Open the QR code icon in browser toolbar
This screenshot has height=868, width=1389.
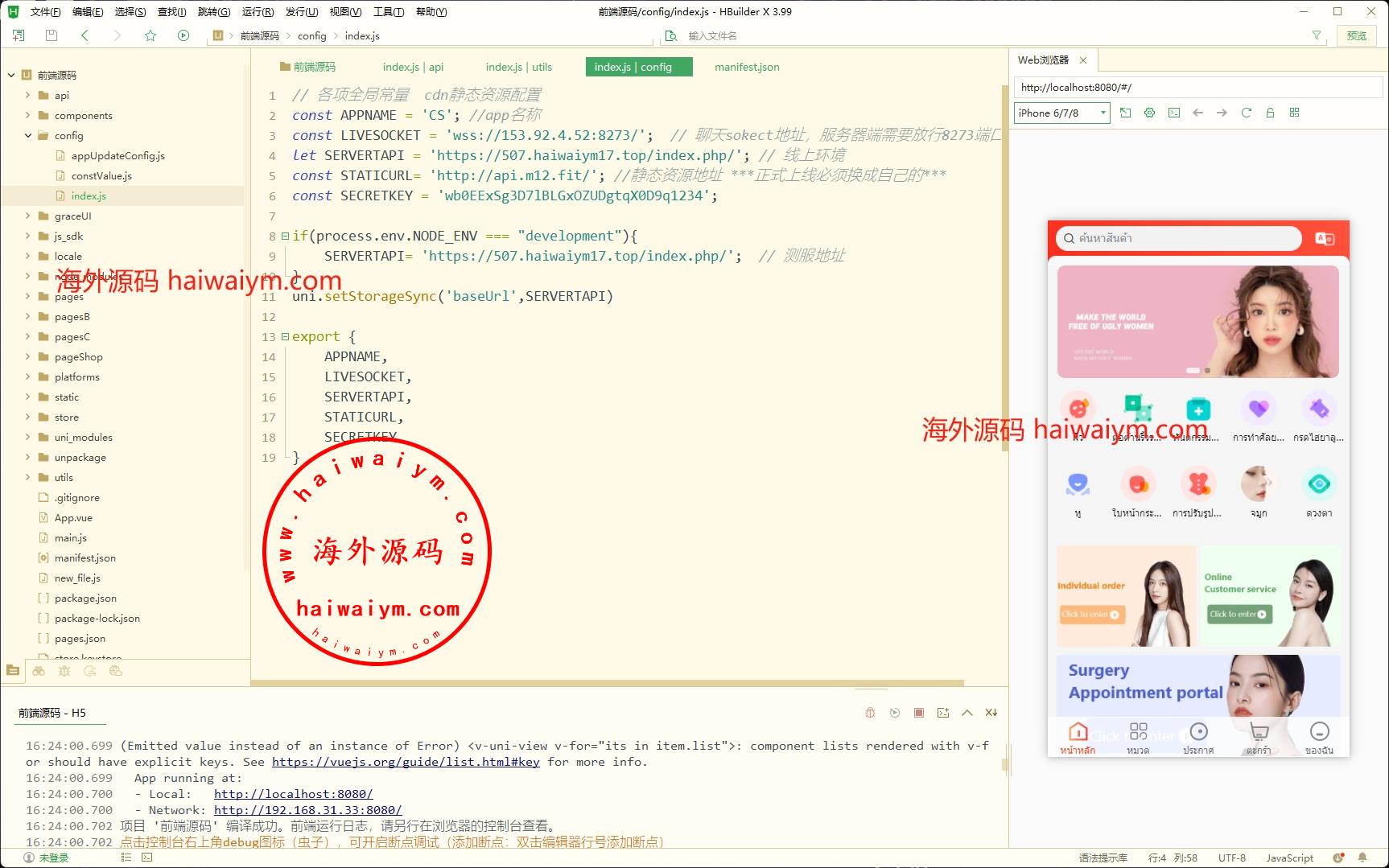pyautogui.click(x=1294, y=113)
